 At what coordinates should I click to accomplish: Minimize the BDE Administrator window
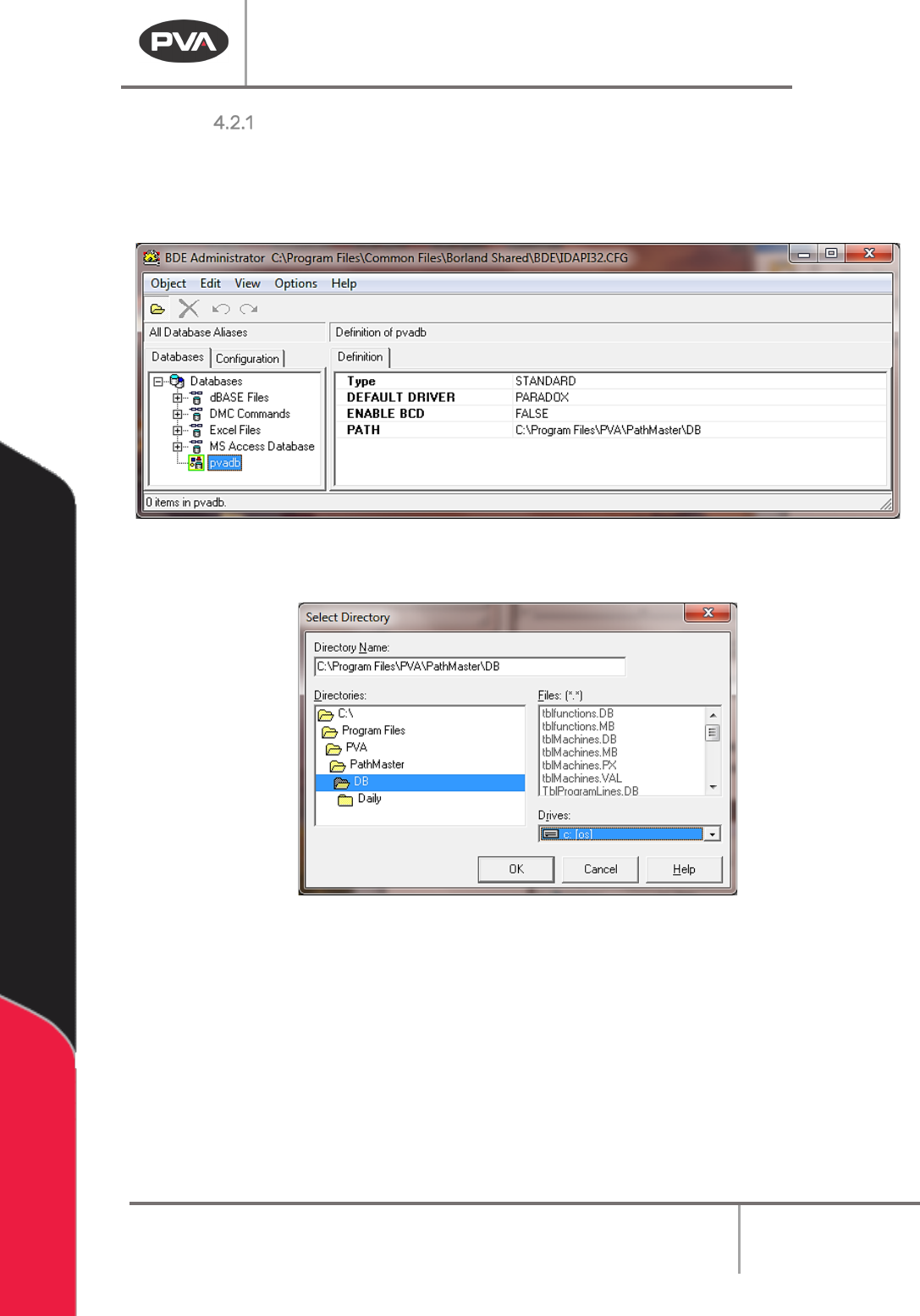[803, 253]
